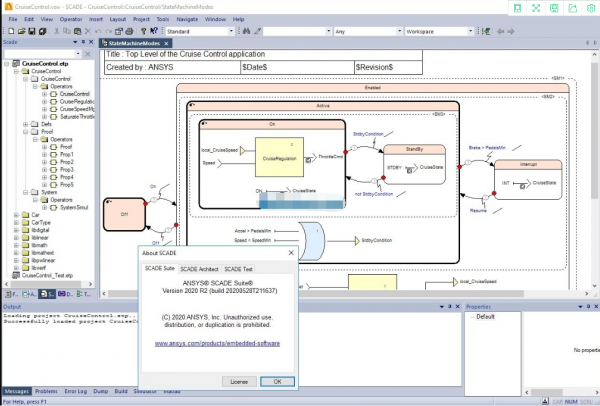The height and width of the screenshot is (406, 600).
Task: Select the SCADE Test tab in About dialog
Action: [238, 269]
